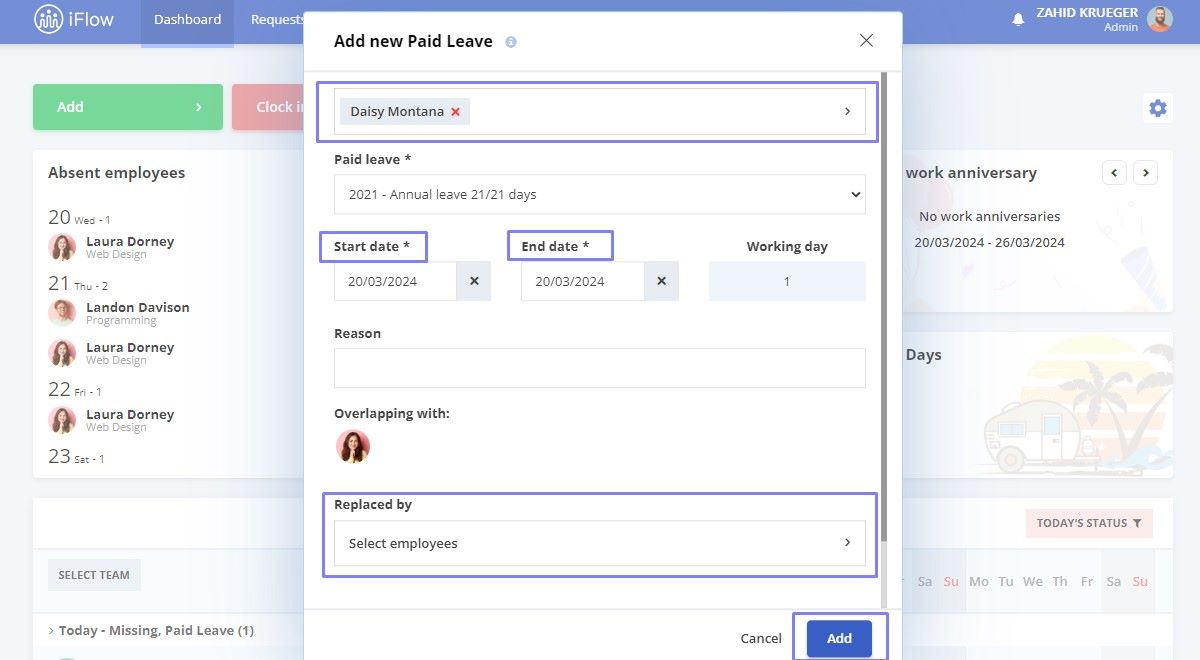Click the overlapping employee avatar

tap(352, 446)
